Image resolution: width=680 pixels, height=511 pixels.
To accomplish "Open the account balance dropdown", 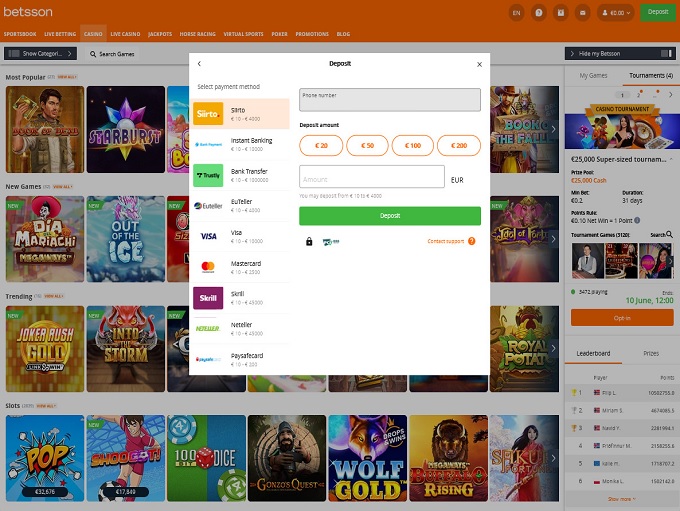I will (x=616, y=13).
